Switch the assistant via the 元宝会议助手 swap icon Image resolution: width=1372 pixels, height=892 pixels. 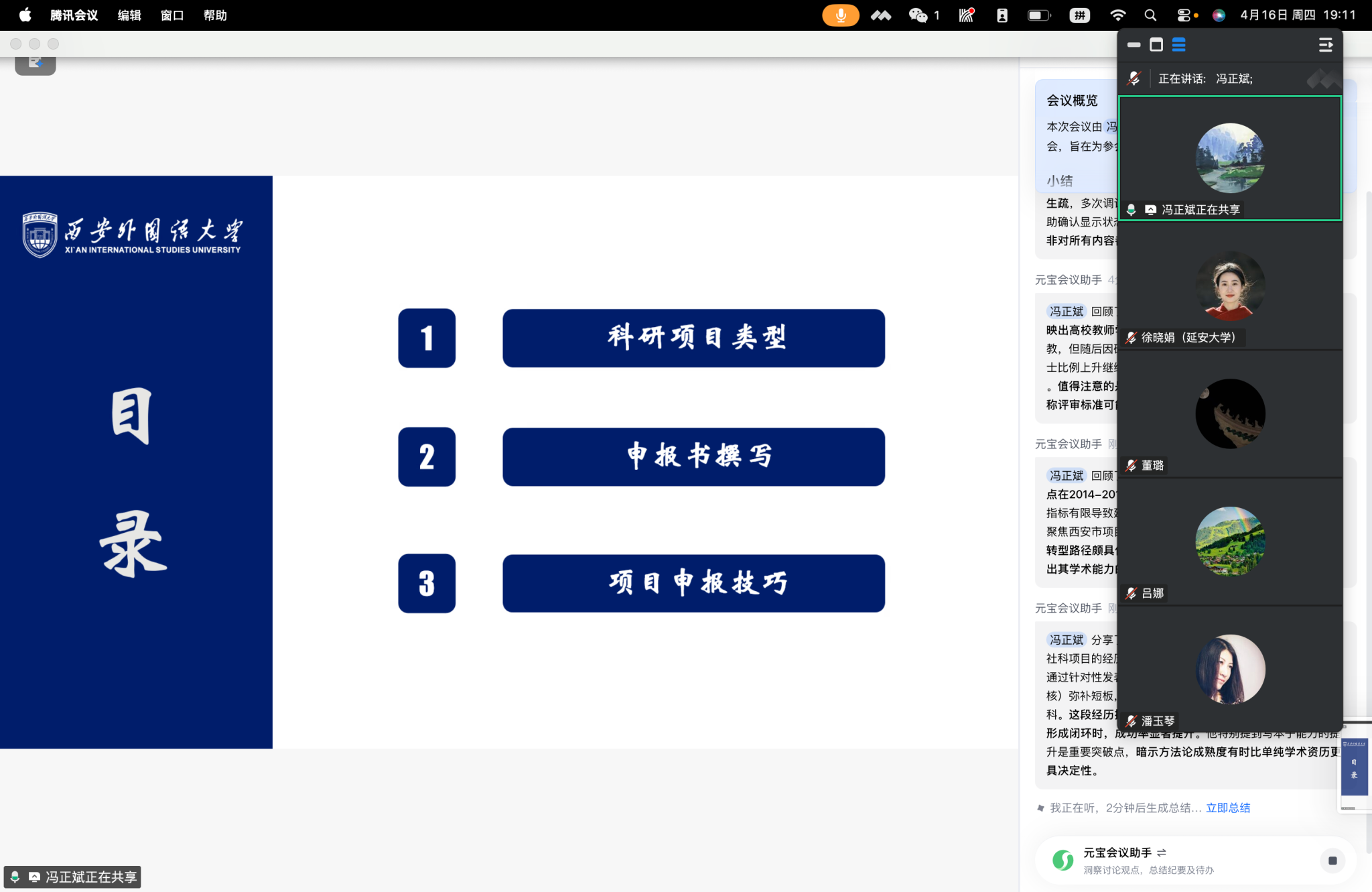pos(1162,852)
